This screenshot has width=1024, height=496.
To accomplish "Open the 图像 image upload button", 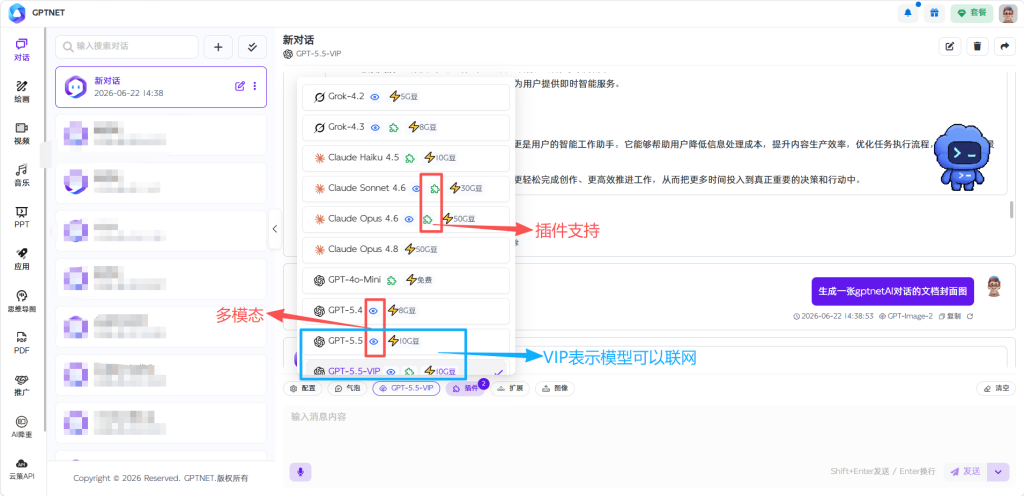I will click(x=554, y=388).
